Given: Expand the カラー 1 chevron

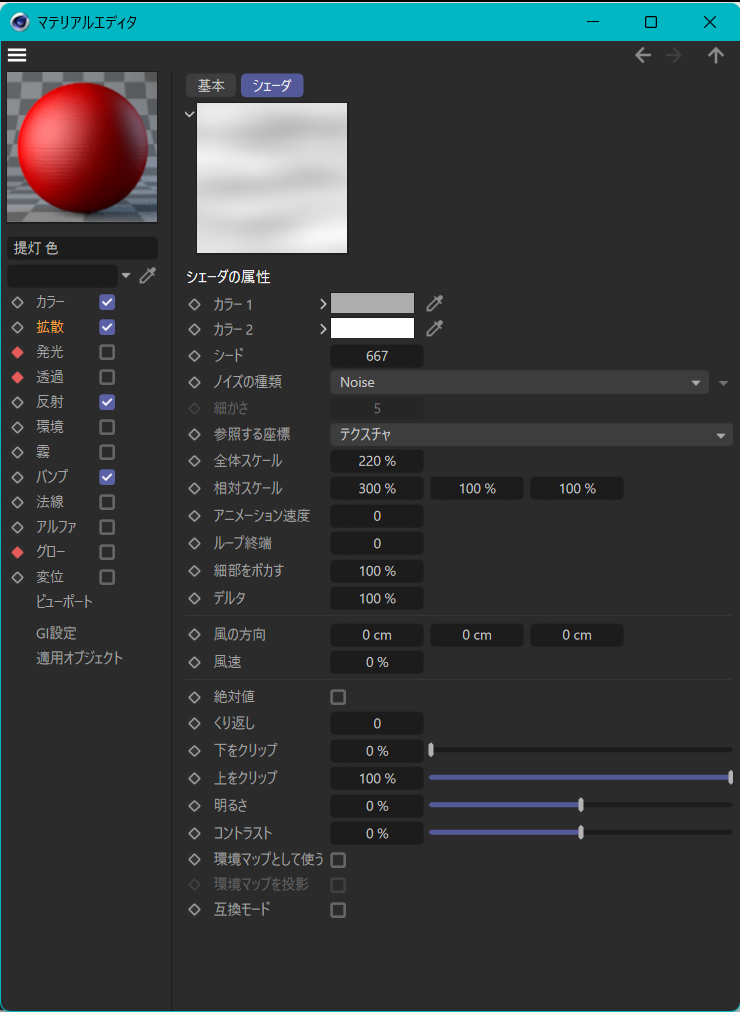Looking at the screenshot, I should pyautogui.click(x=323, y=303).
